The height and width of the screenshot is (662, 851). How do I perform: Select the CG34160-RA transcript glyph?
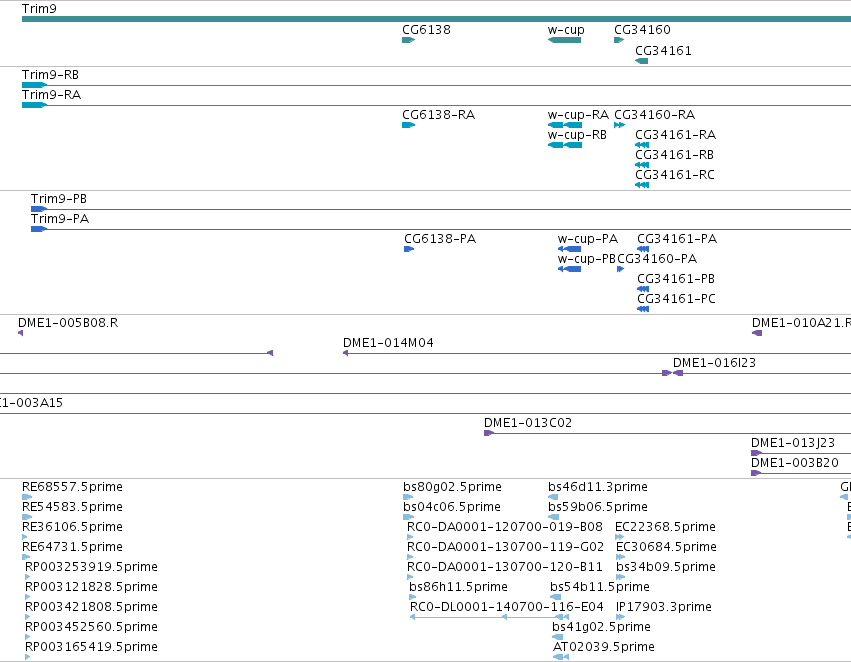coord(619,125)
